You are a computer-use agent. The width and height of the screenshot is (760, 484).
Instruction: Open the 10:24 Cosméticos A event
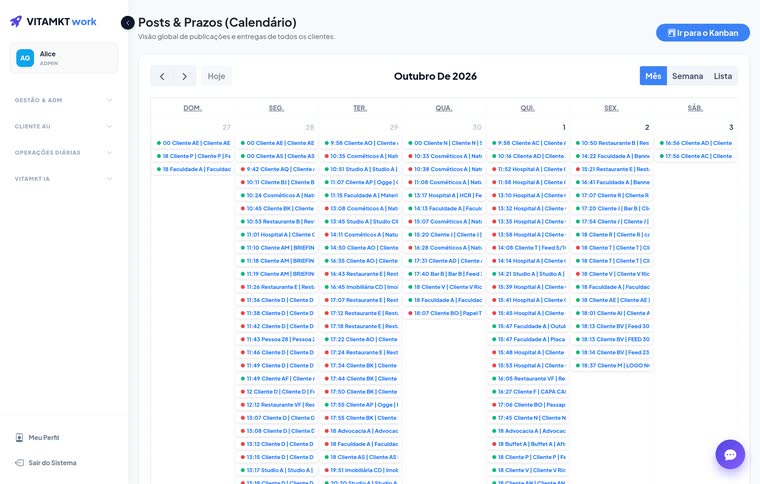point(277,195)
